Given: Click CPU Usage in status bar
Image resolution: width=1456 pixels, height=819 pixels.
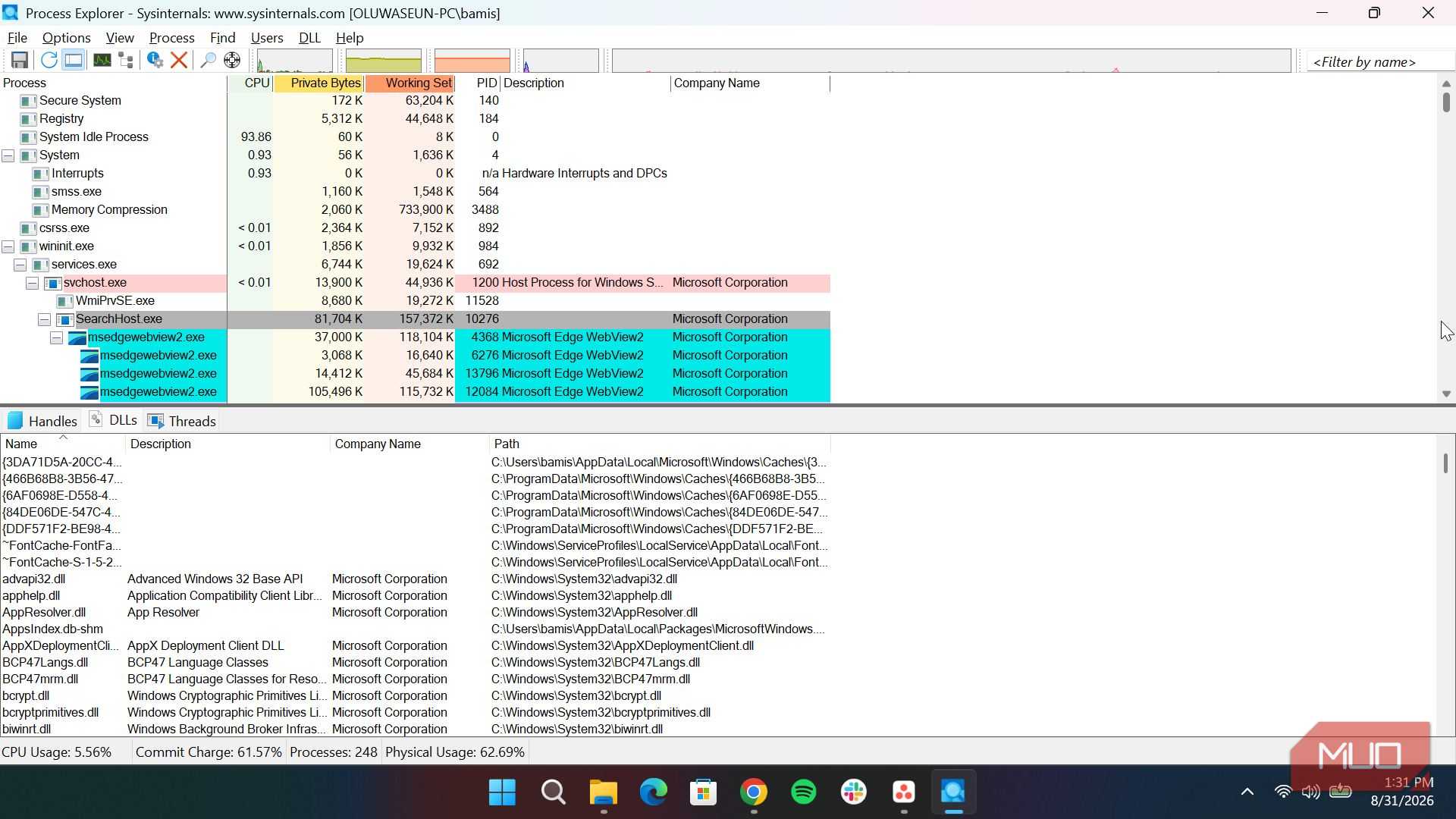Looking at the screenshot, I should [57, 753].
